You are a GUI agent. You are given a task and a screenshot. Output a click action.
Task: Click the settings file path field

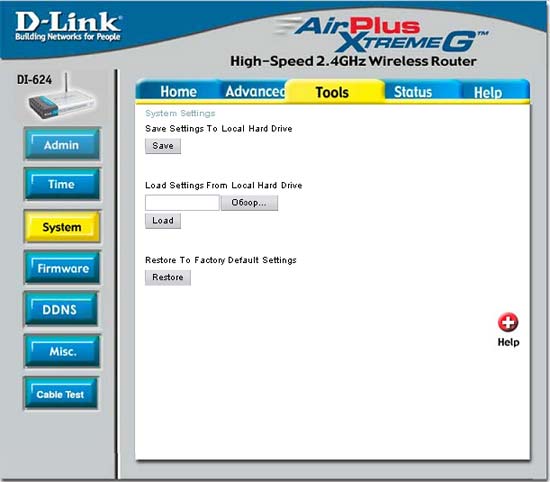click(182, 203)
